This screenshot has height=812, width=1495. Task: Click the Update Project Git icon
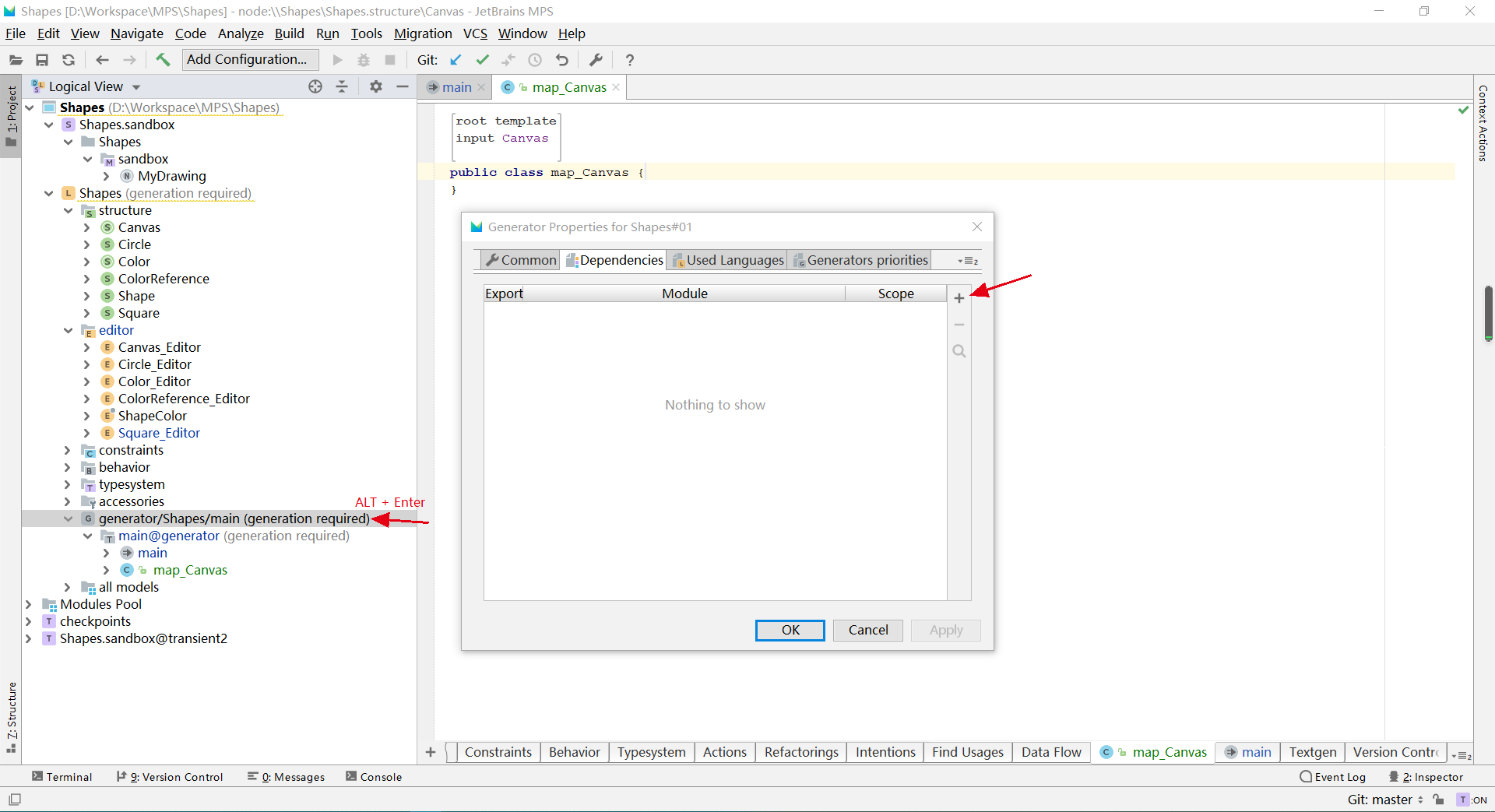click(456, 60)
